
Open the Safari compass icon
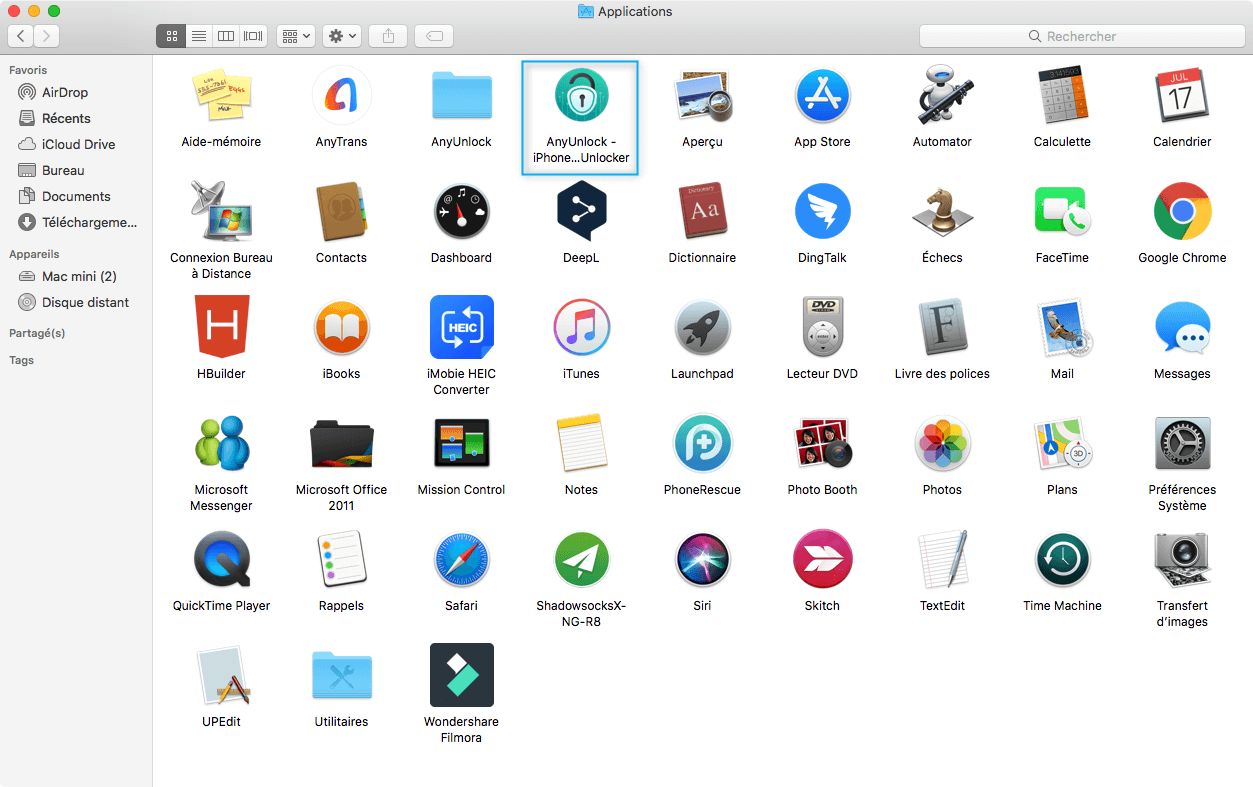tap(461, 559)
